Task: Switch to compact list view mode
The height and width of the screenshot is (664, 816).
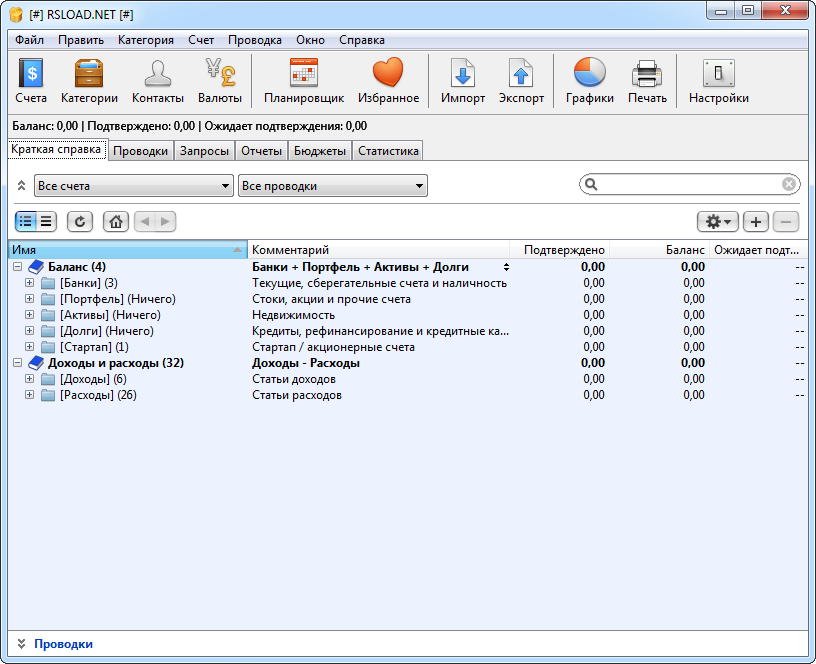Action: click(44, 221)
